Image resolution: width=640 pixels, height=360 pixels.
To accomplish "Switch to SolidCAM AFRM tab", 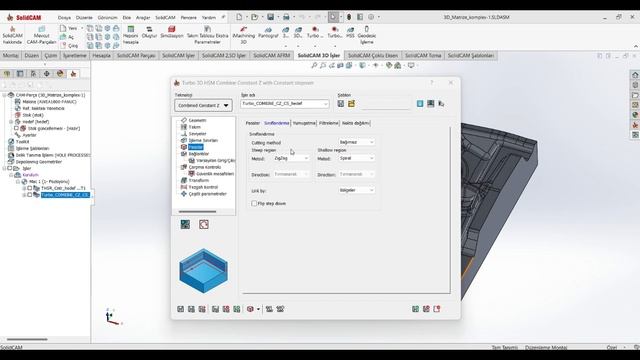I will click(271, 56).
